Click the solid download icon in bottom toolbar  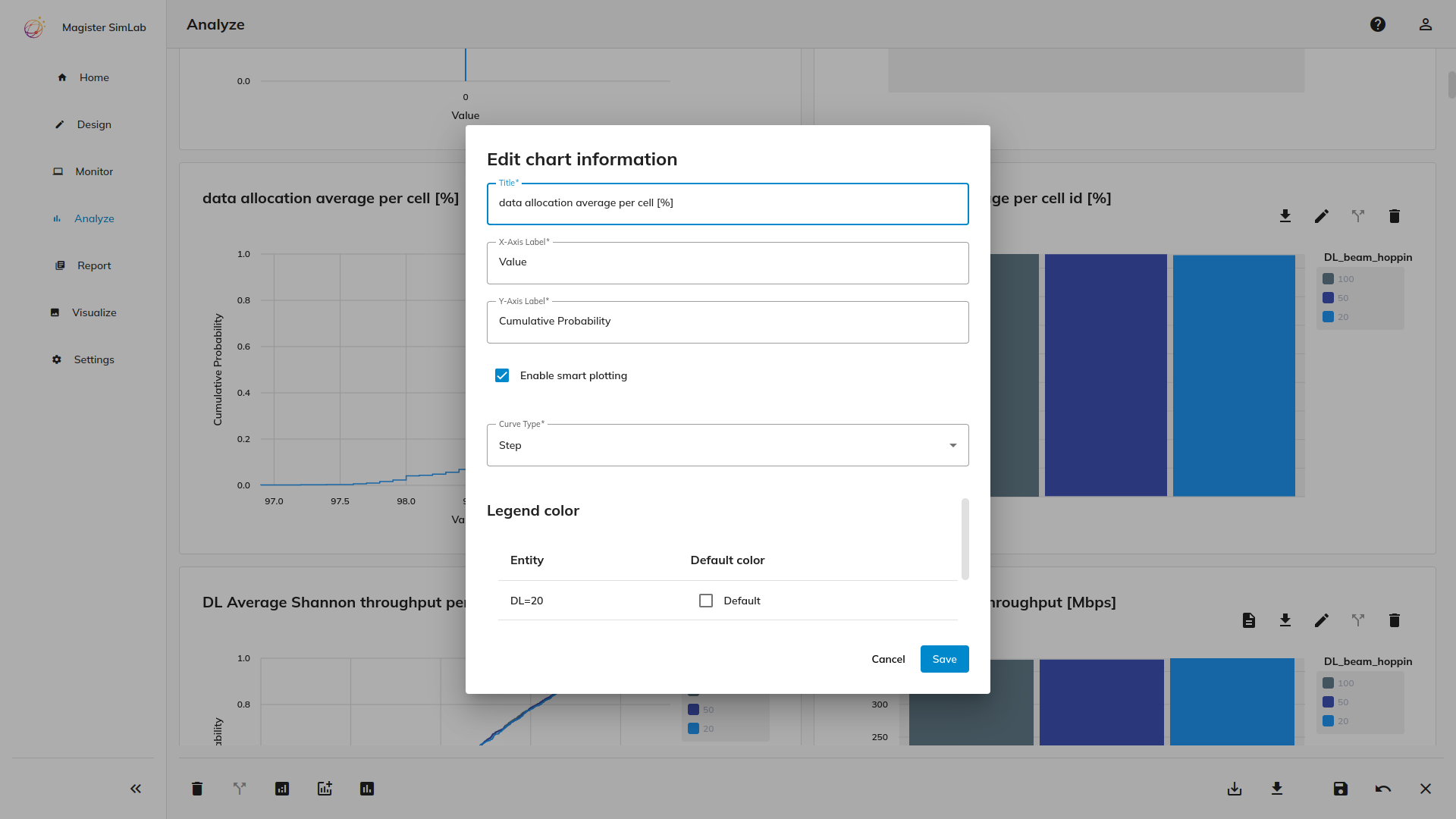[x=1277, y=789]
